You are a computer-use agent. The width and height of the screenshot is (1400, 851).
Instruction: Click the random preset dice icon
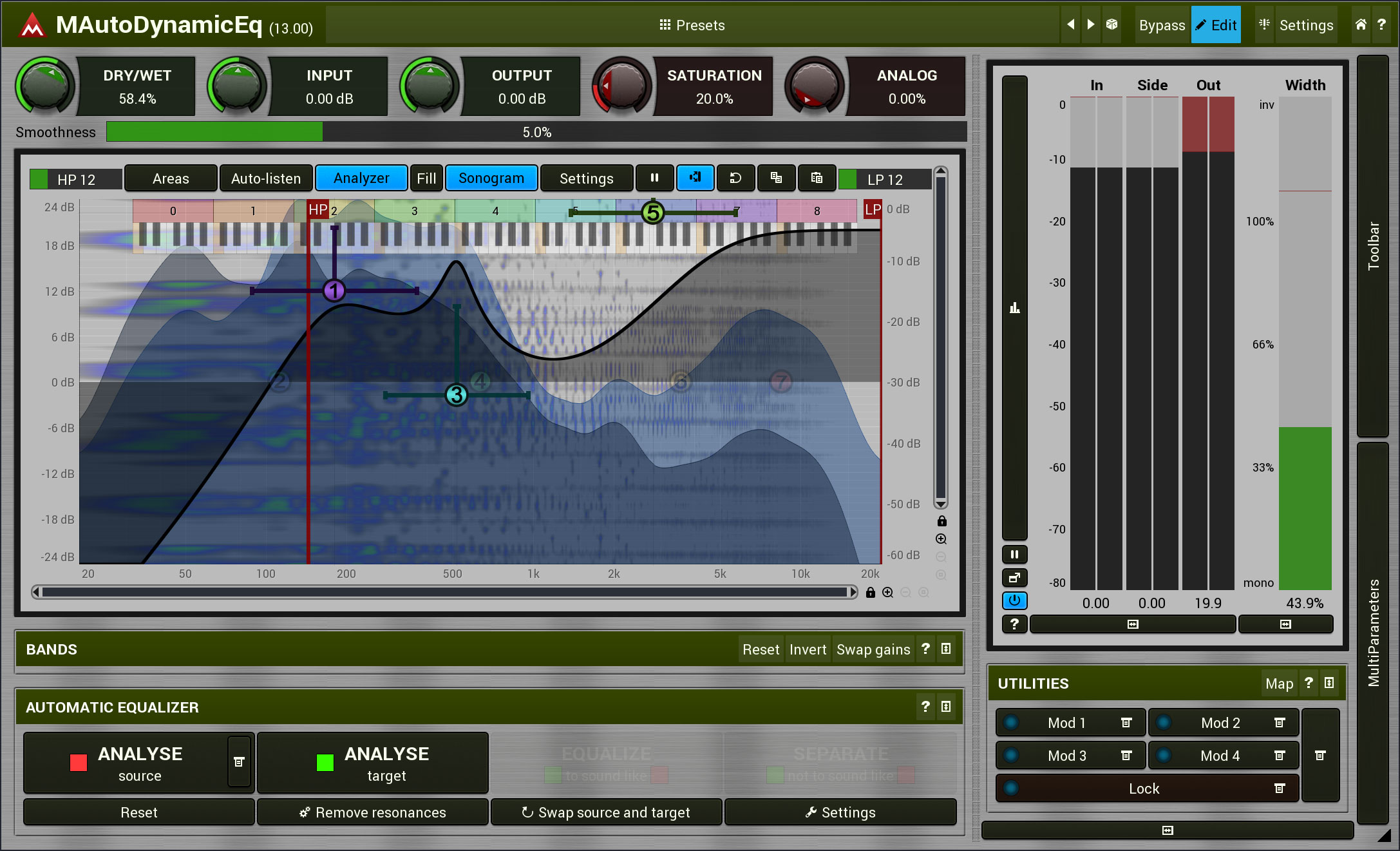[1111, 24]
